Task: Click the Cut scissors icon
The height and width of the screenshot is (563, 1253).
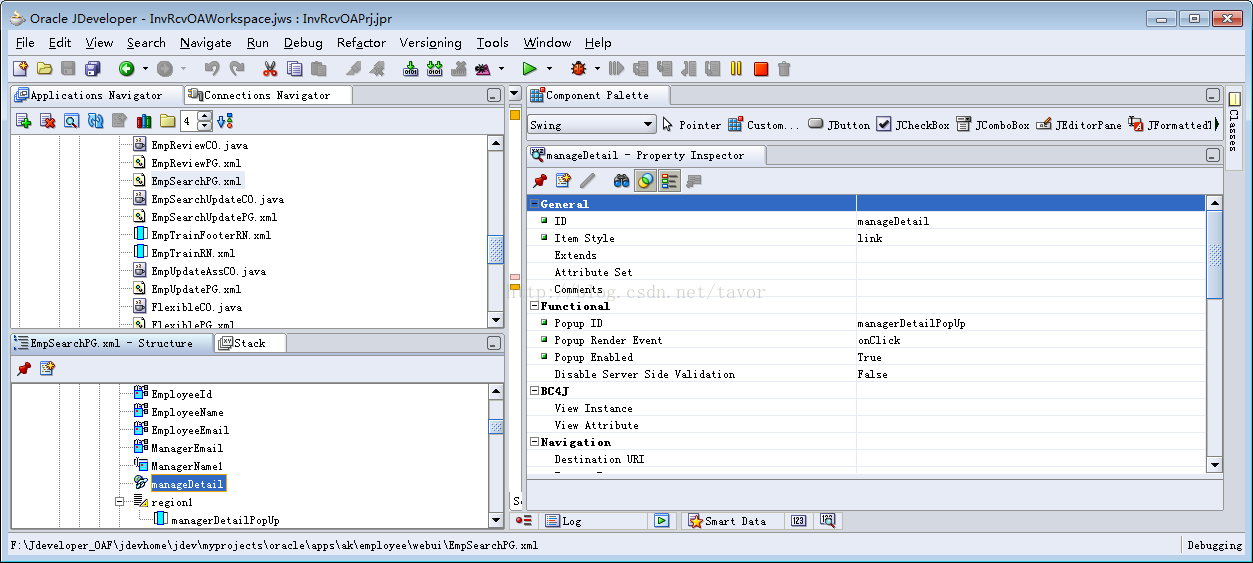Action: pyautogui.click(x=270, y=69)
